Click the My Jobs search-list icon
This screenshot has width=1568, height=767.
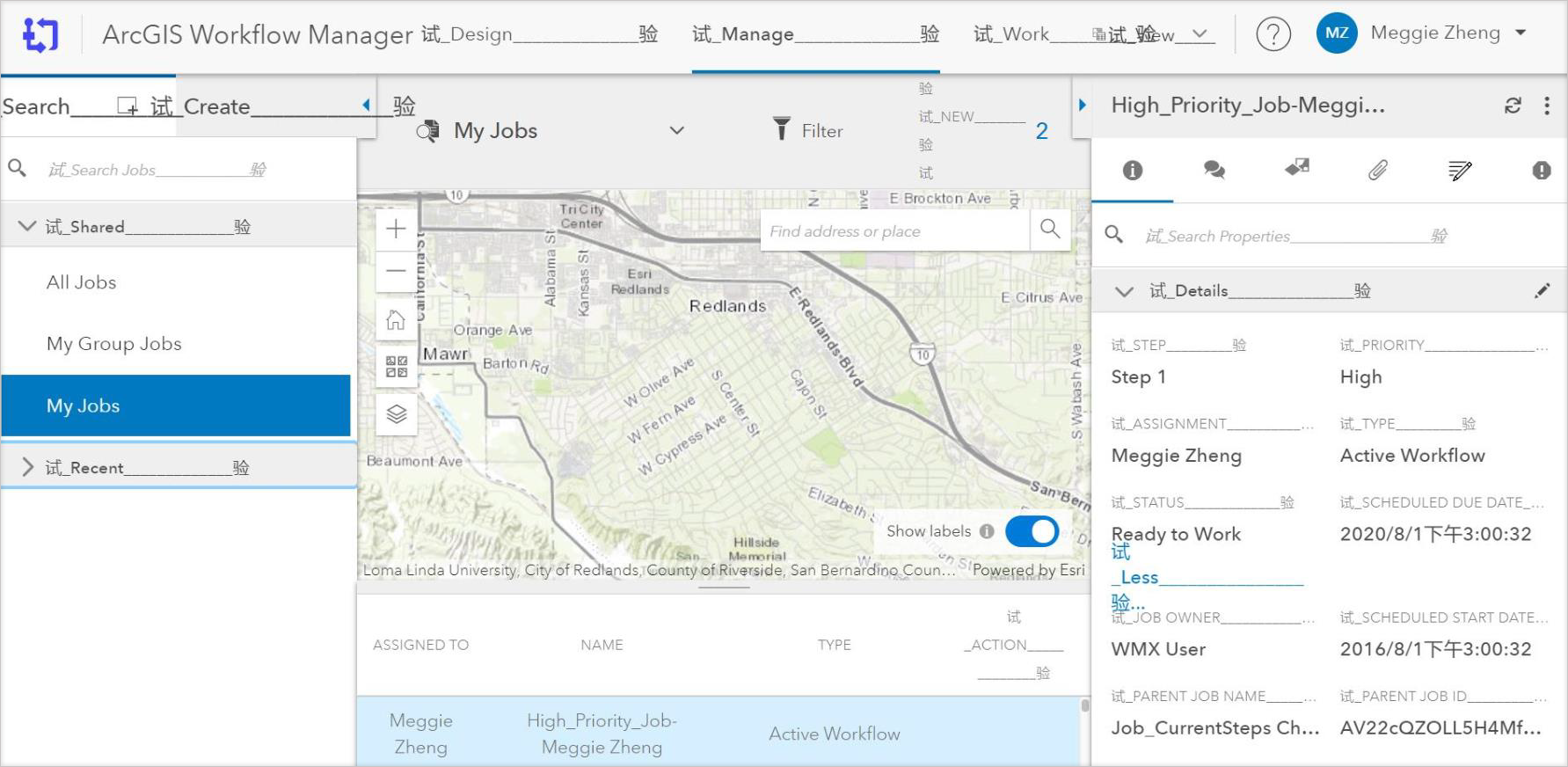427,131
